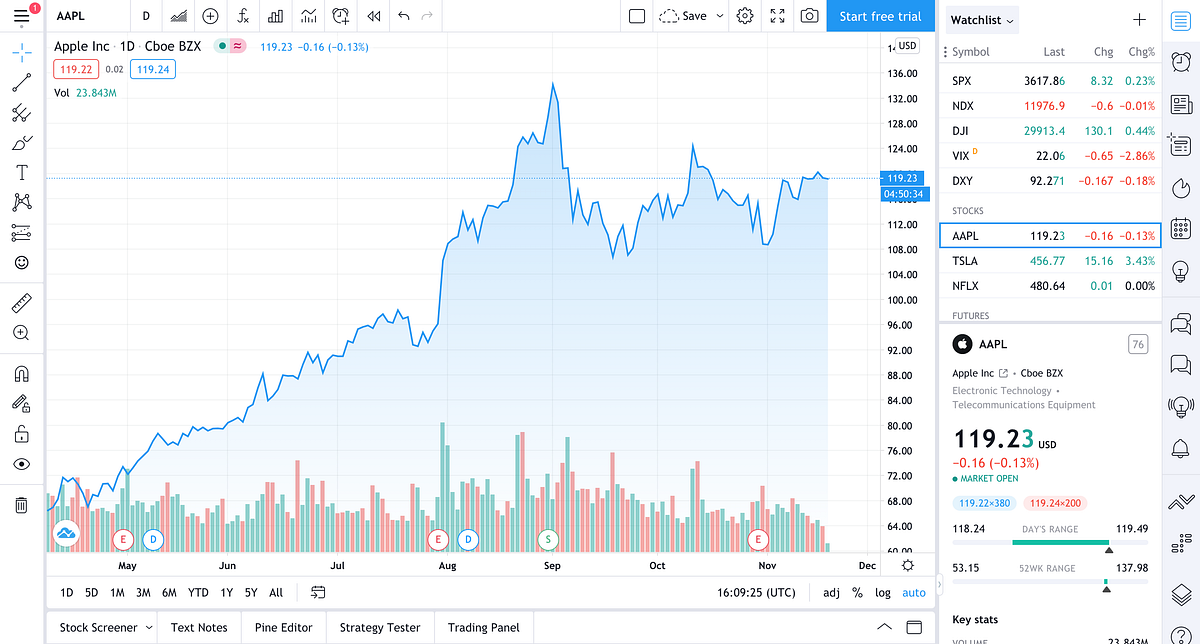
Task: Remove all drawings with the trash icon
Action: click(x=21, y=505)
